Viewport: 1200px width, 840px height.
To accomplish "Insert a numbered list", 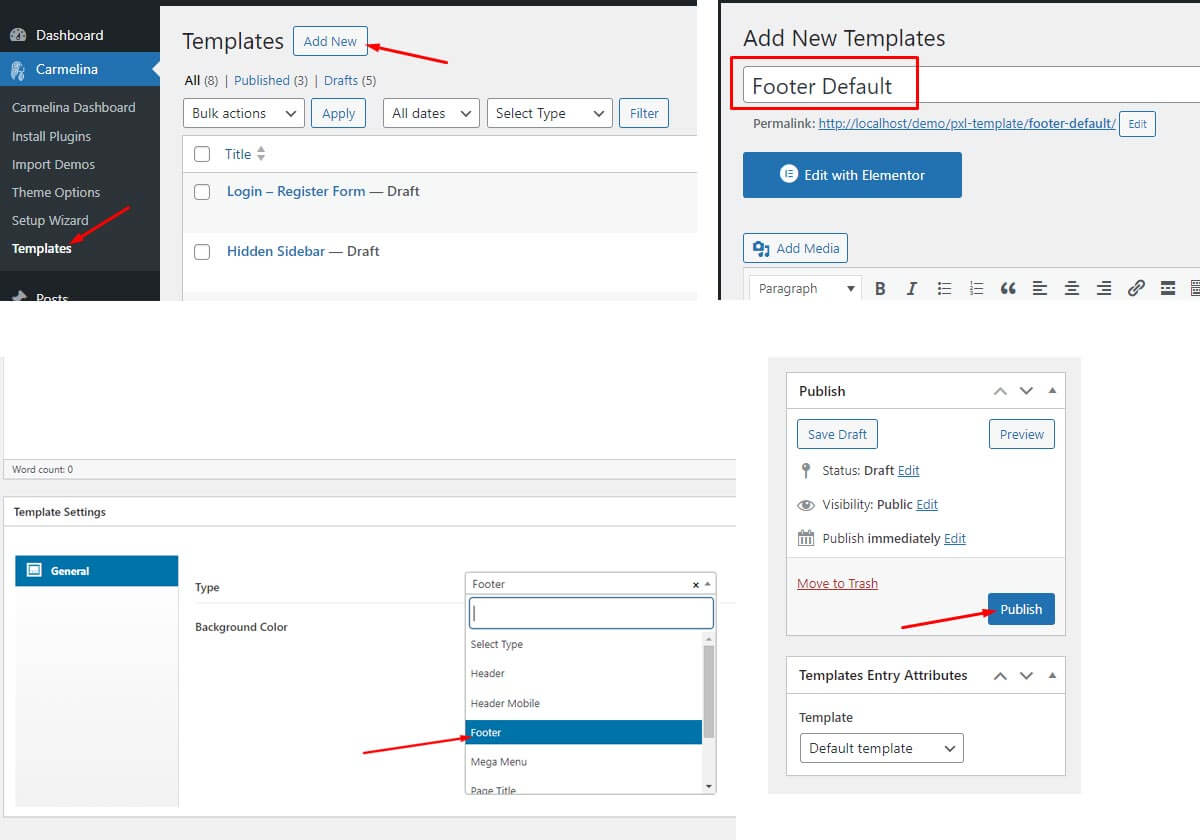I will (x=976, y=289).
